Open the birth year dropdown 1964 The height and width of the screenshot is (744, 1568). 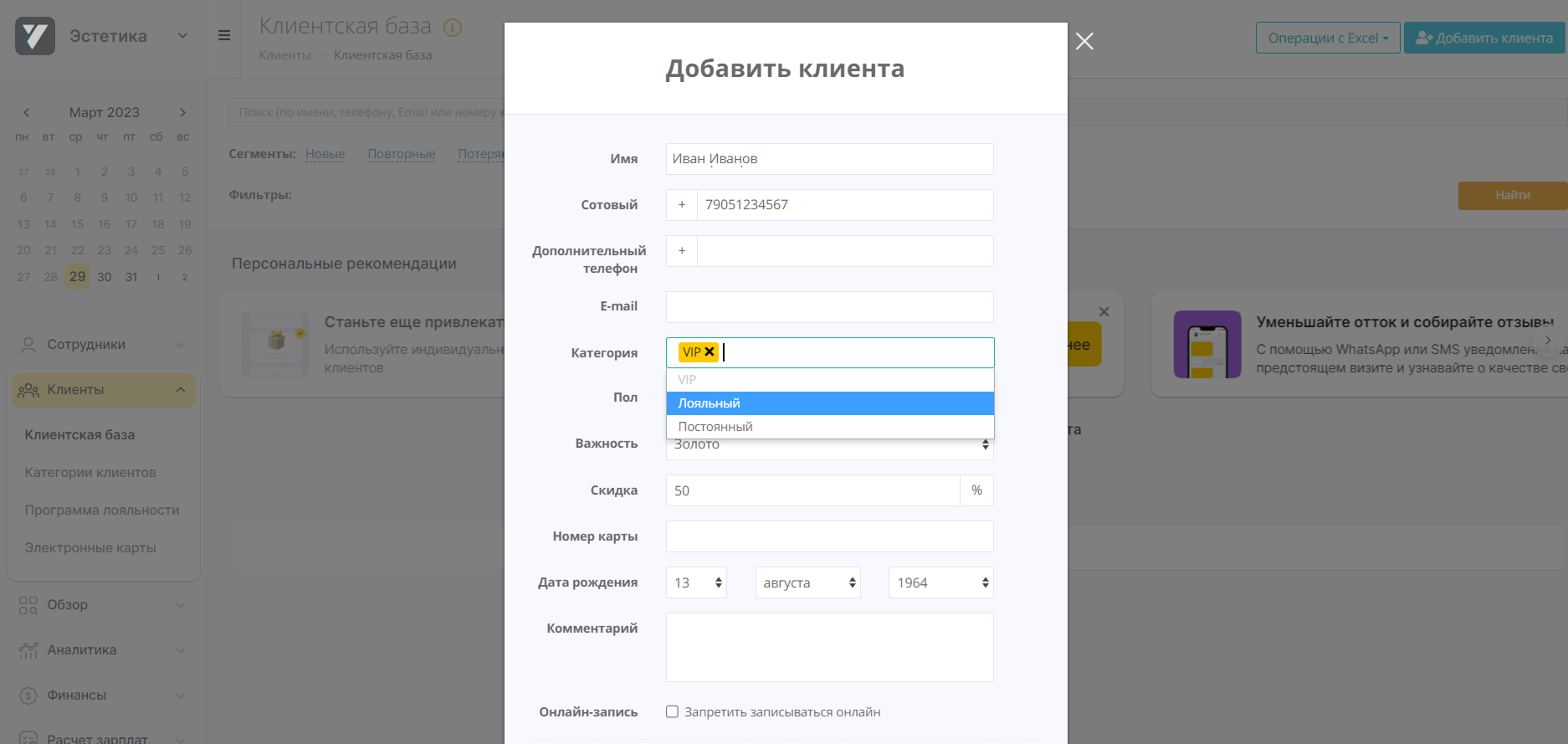click(940, 582)
